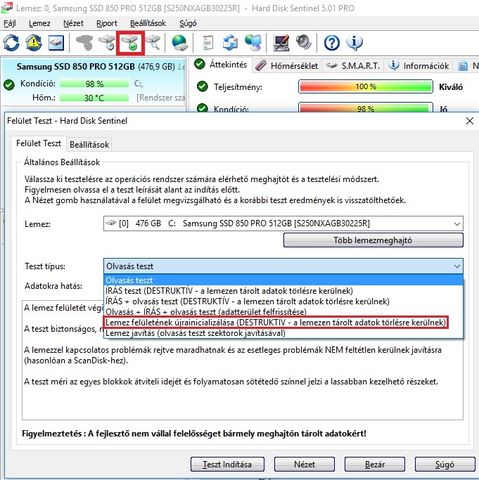Click the left panel Kondíció 98 % bar
Image resolution: width=479 pixels, height=480 pixels.
point(94,84)
